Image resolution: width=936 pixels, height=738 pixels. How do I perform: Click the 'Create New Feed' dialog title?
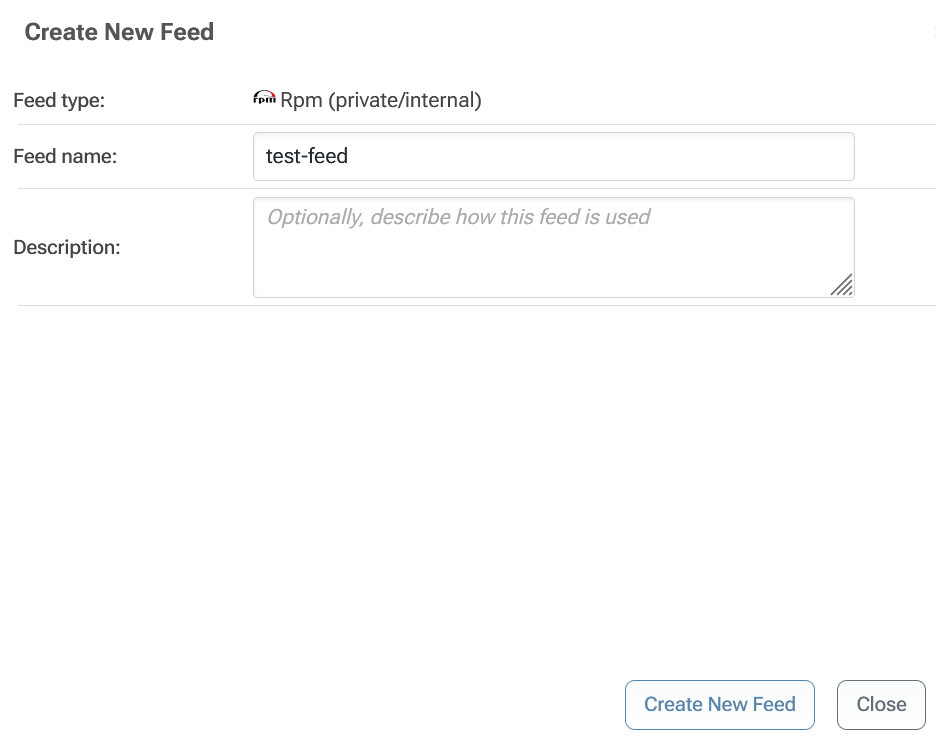[119, 32]
